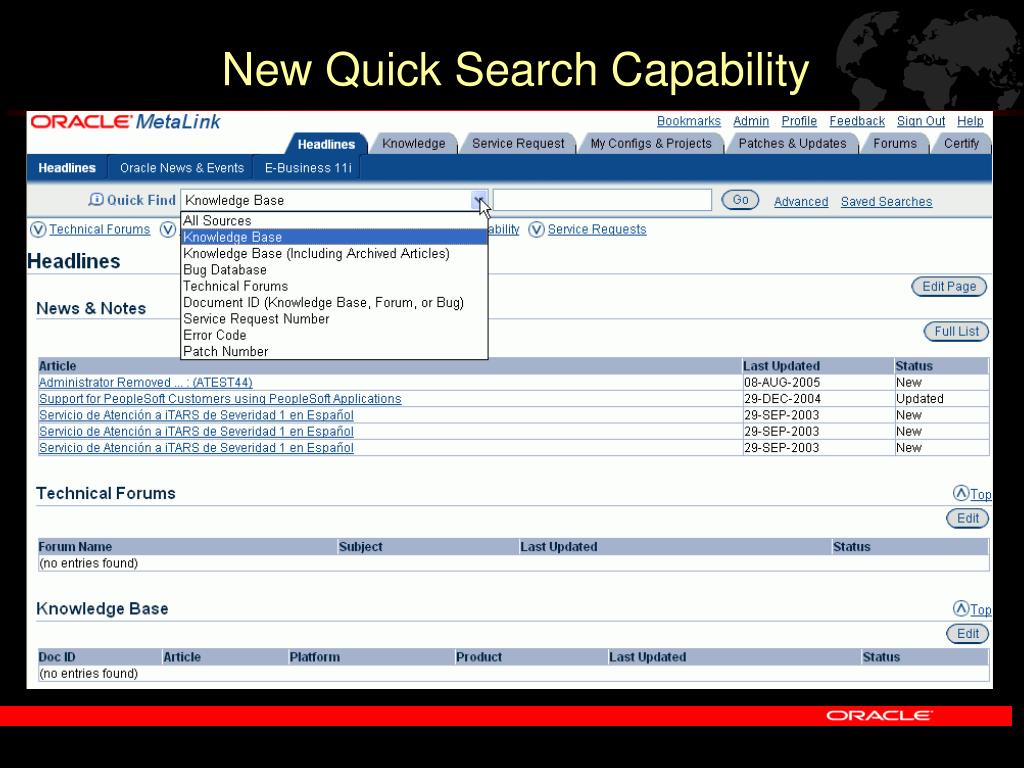
Task: Click the Quick Find search text field
Action: point(602,200)
